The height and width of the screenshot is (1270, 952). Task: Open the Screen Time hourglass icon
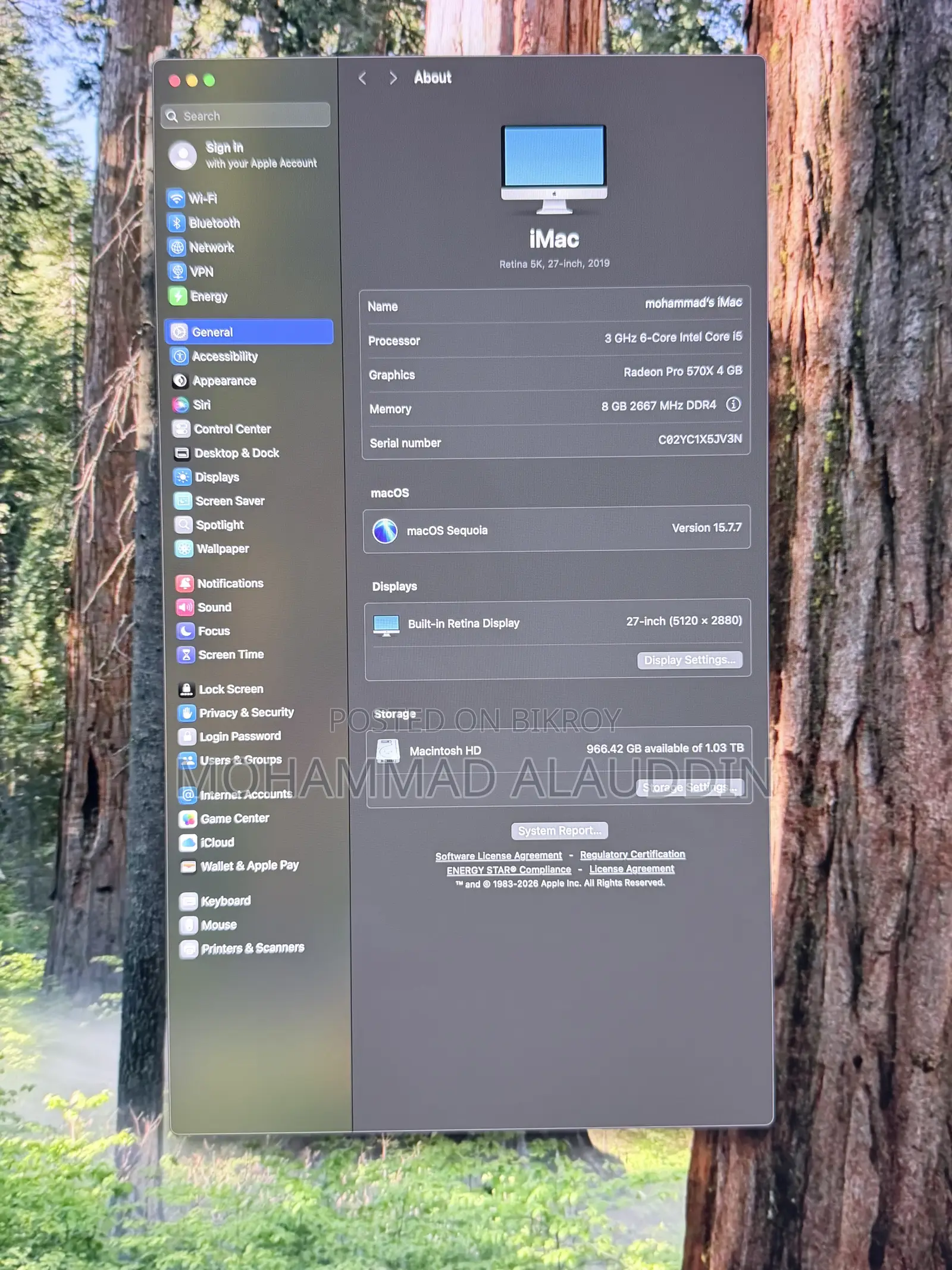pyautogui.click(x=186, y=655)
